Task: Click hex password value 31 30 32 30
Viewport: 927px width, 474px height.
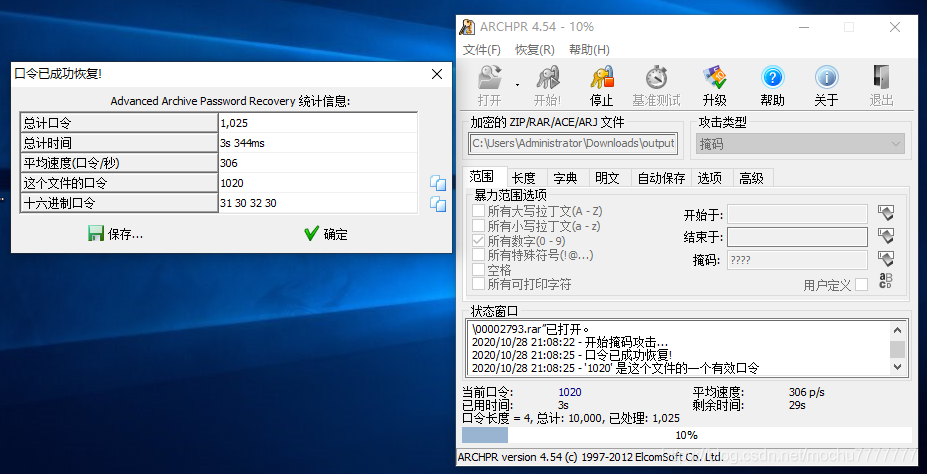Action: (x=317, y=203)
